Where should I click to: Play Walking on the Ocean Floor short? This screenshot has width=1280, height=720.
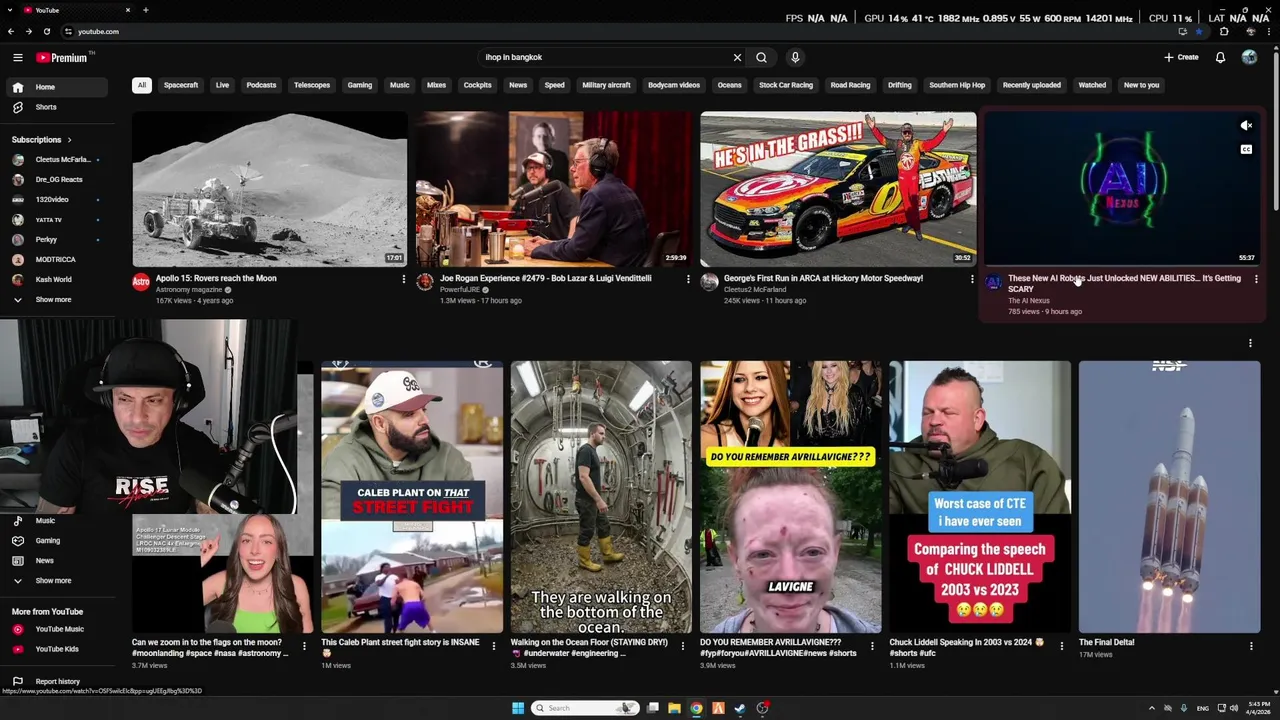(601, 497)
